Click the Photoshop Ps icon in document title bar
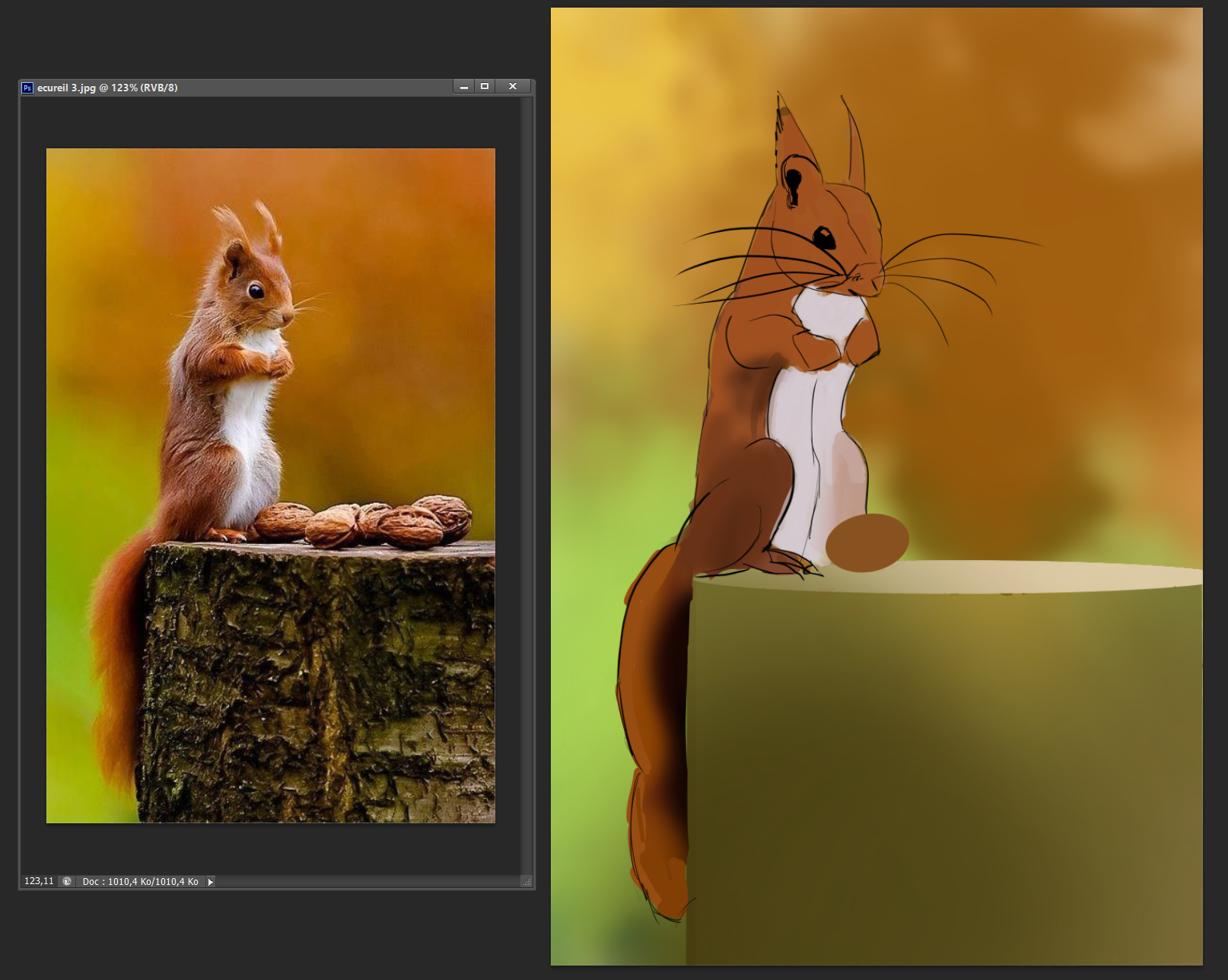Screen dimensions: 1228x980 (27, 87)
